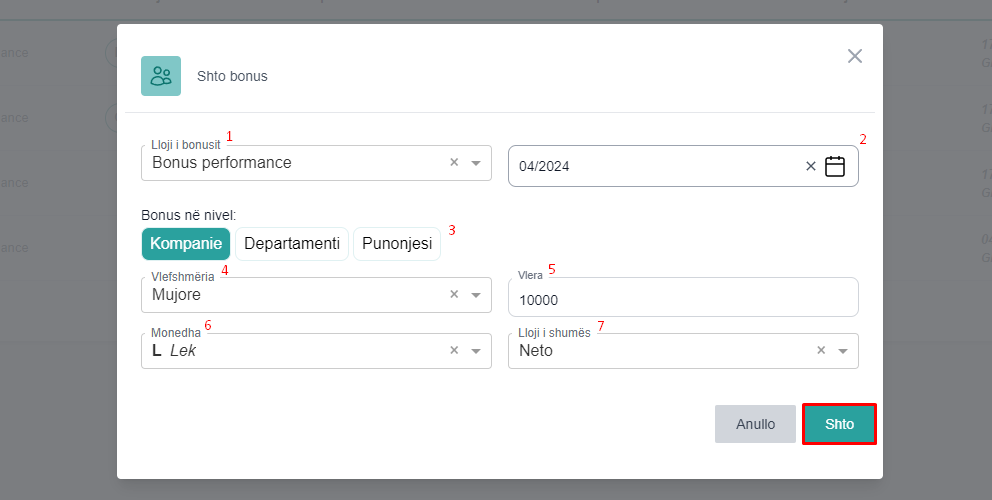Screen dimensions: 992x500
Task: Click the Bonus performance text in the combo box
Action: pos(222,162)
